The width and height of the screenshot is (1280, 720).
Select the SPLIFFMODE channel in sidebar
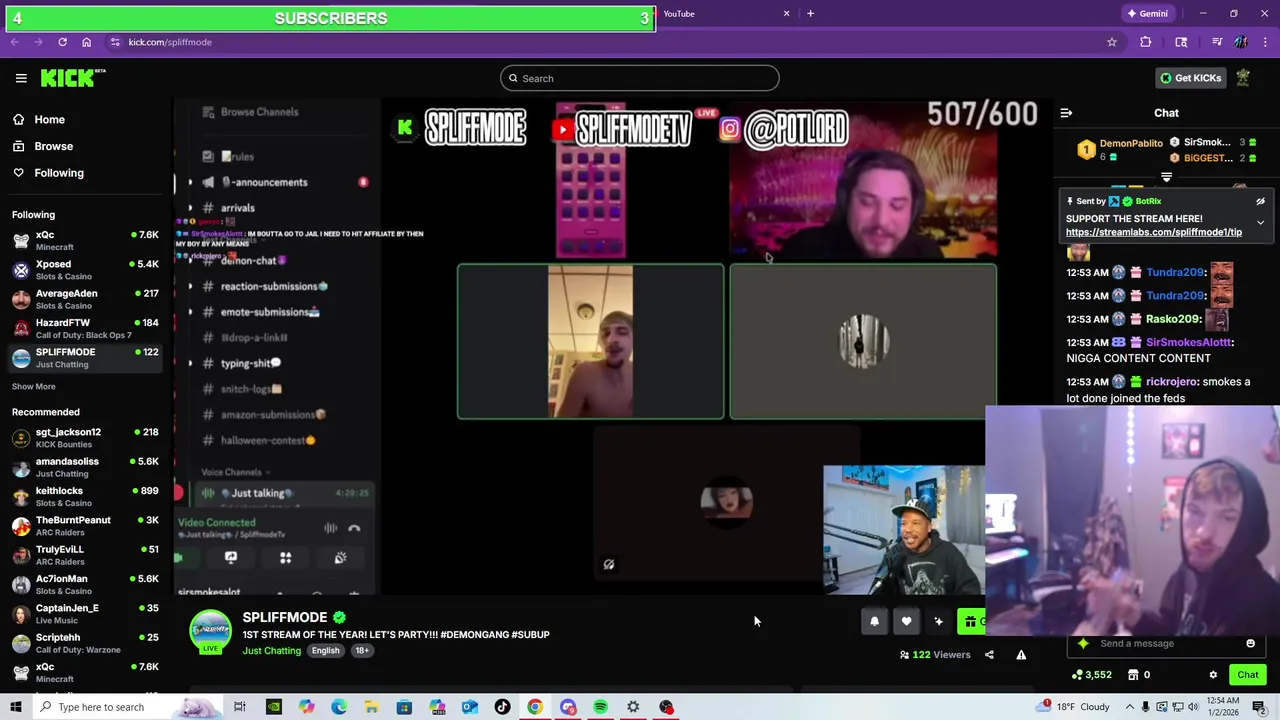pyautogui.click(x=85, y=358)
